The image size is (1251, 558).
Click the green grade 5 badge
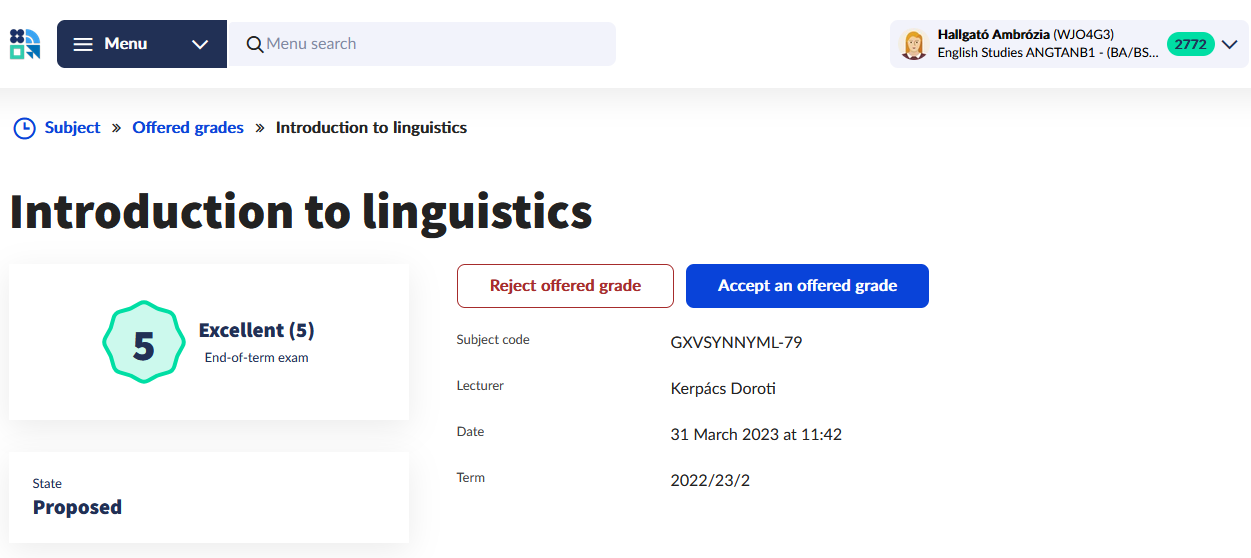(144, 343)
